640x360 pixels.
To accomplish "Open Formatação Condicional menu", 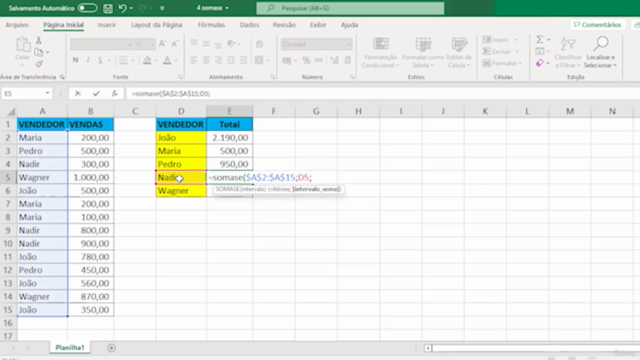I will point(380,52).
